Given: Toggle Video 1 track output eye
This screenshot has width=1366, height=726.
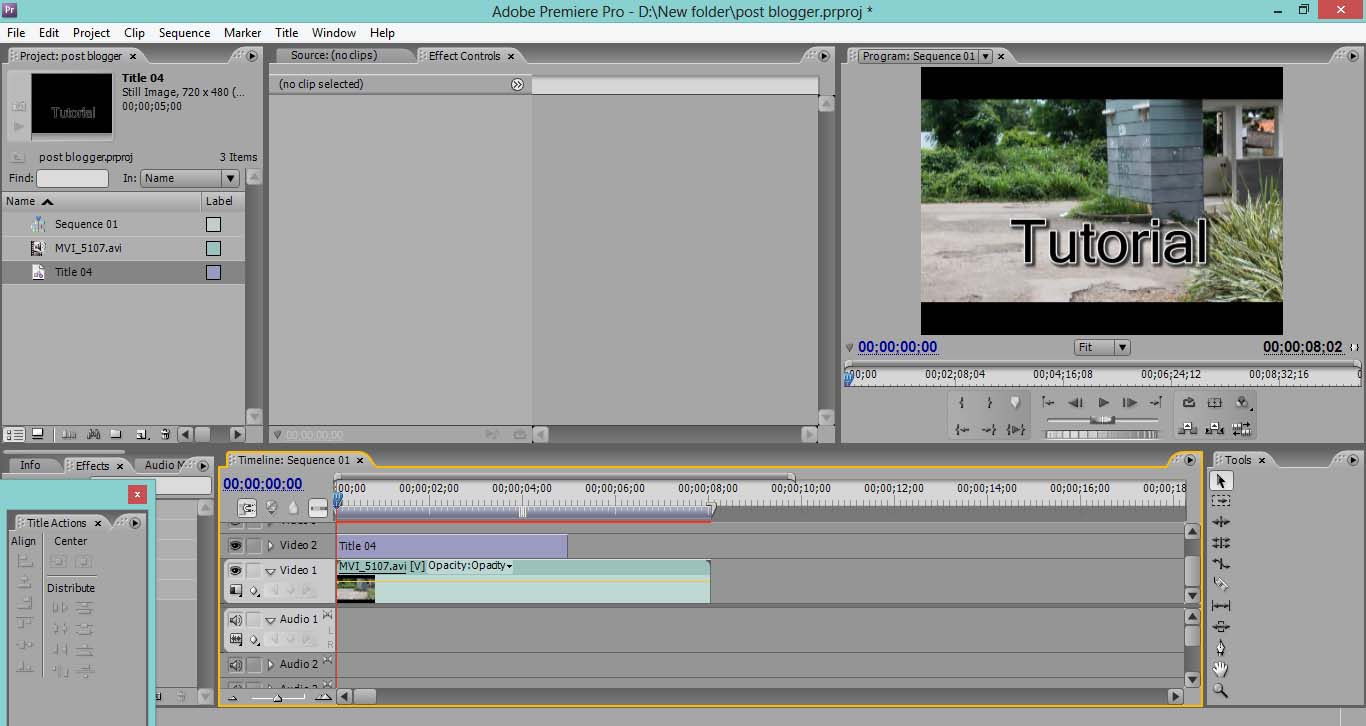Looking at the screenshot, I should (235, 571).
